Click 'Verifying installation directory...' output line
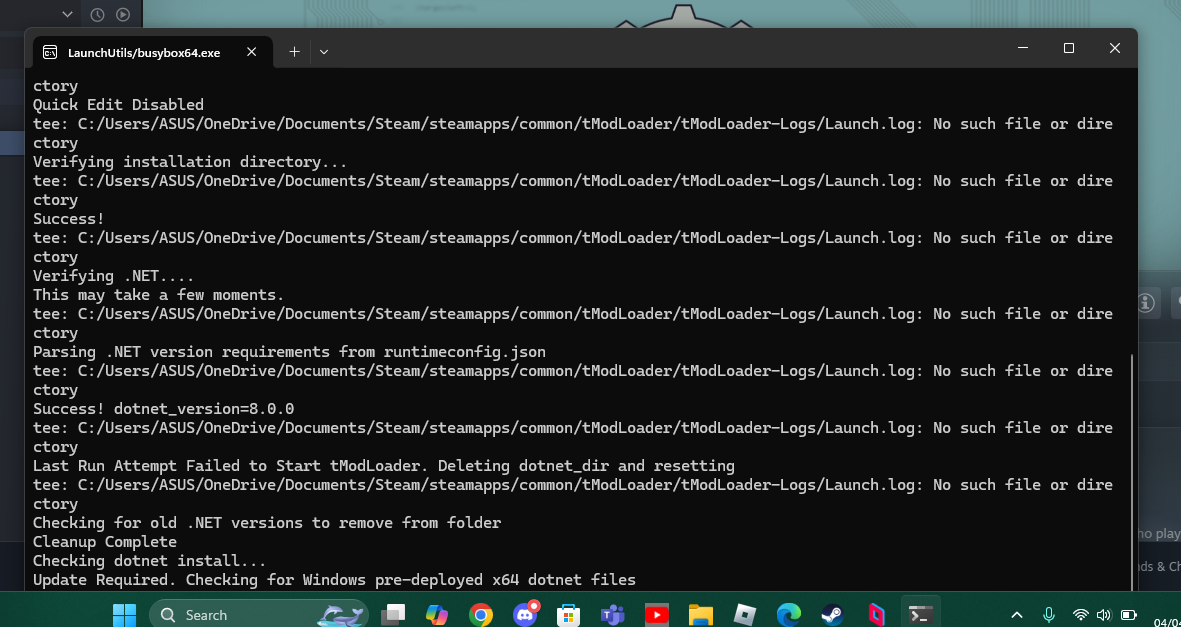1181x627 pixels. (190, 162)
